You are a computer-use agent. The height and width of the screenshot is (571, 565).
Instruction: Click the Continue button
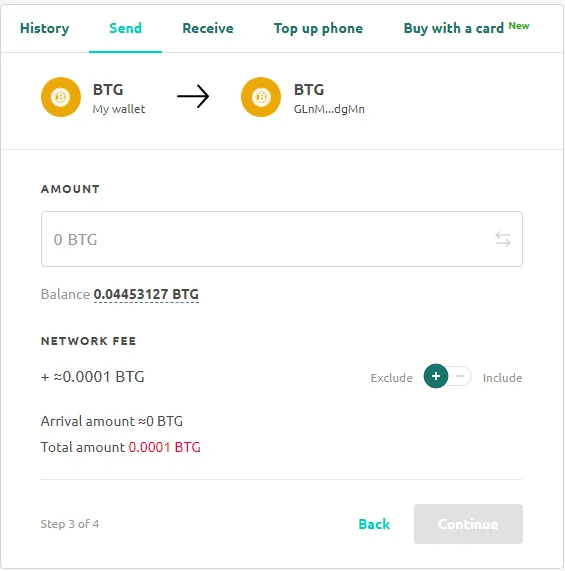tap(468, 524)
